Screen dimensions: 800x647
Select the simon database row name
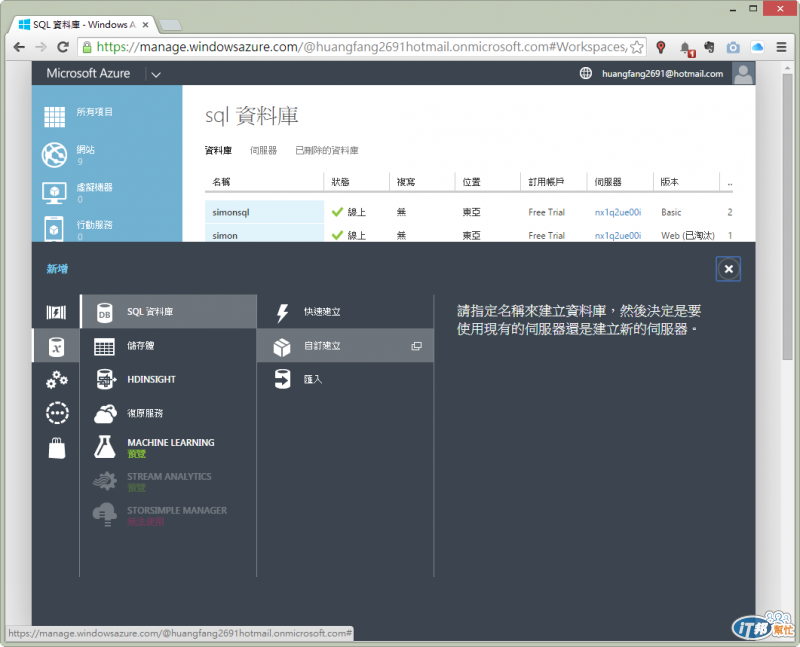(225, 236)
